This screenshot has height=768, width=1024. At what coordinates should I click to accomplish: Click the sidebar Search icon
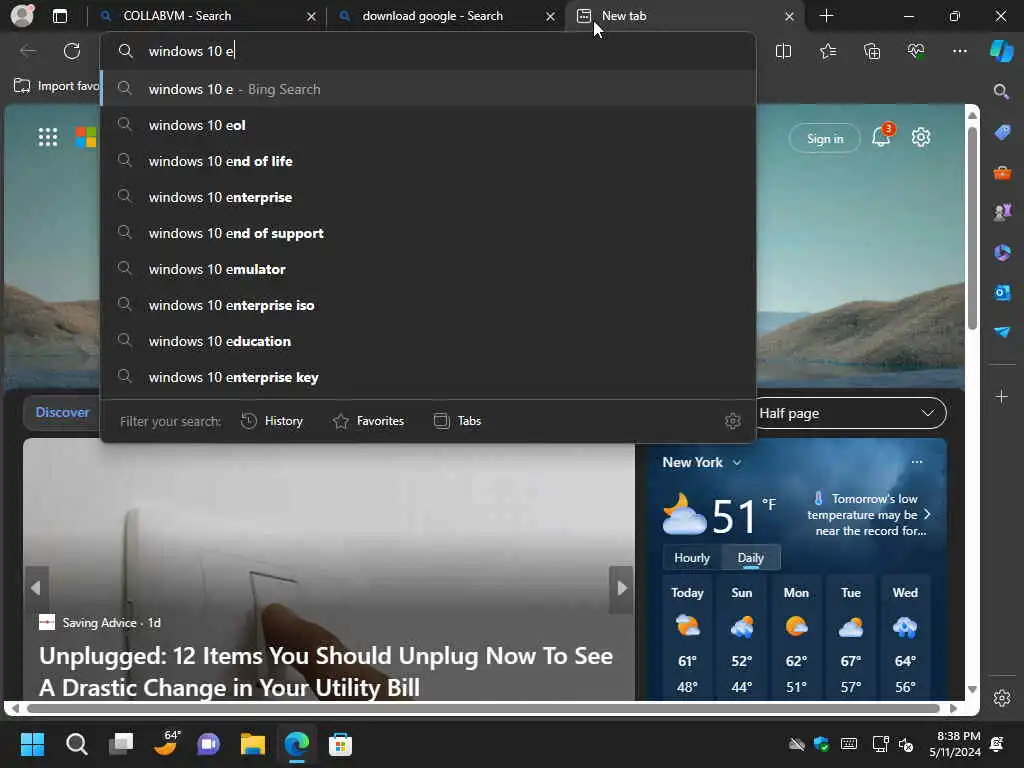(1001, 91)
